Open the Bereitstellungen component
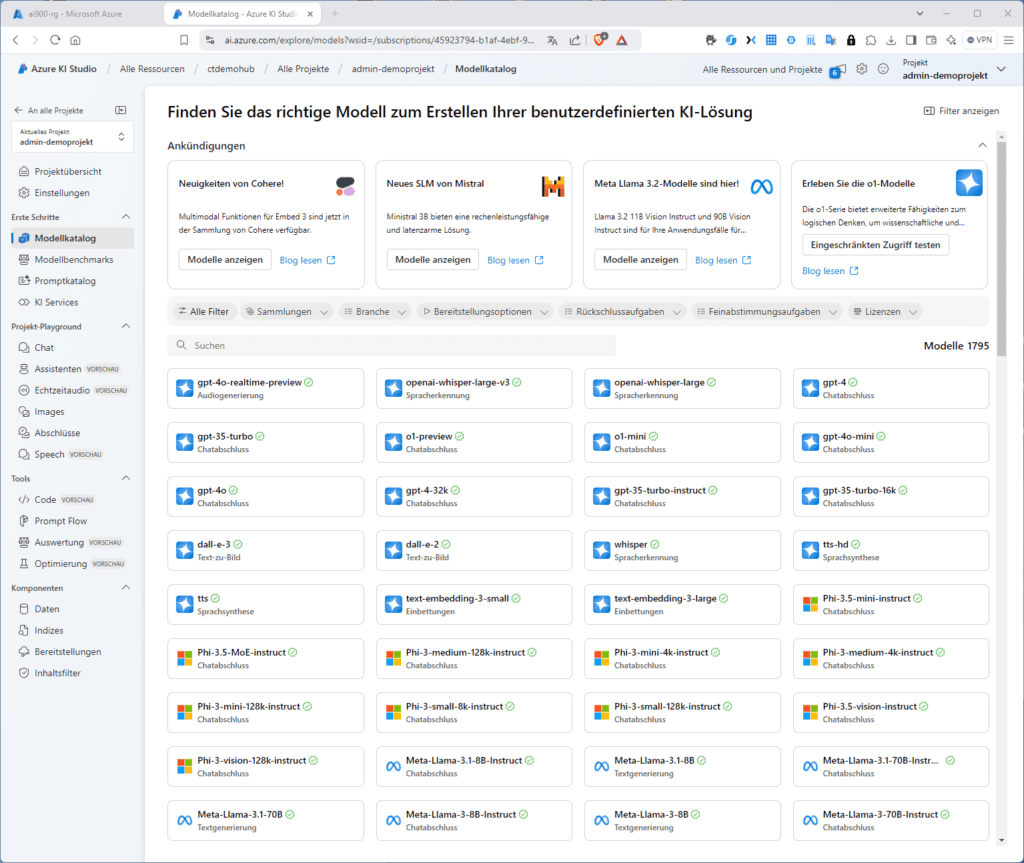The height and width of the screenshot is (863, 1024). (x=67, y=652)
